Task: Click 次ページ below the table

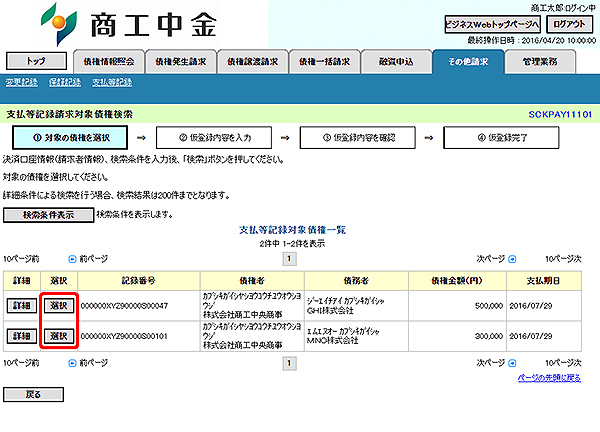Action: 491,363
